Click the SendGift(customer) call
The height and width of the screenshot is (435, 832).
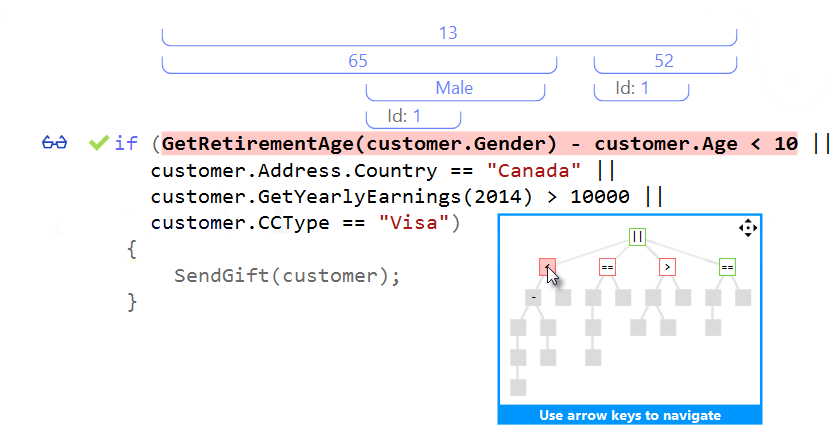pyautogui.click(x=286, y=276)
